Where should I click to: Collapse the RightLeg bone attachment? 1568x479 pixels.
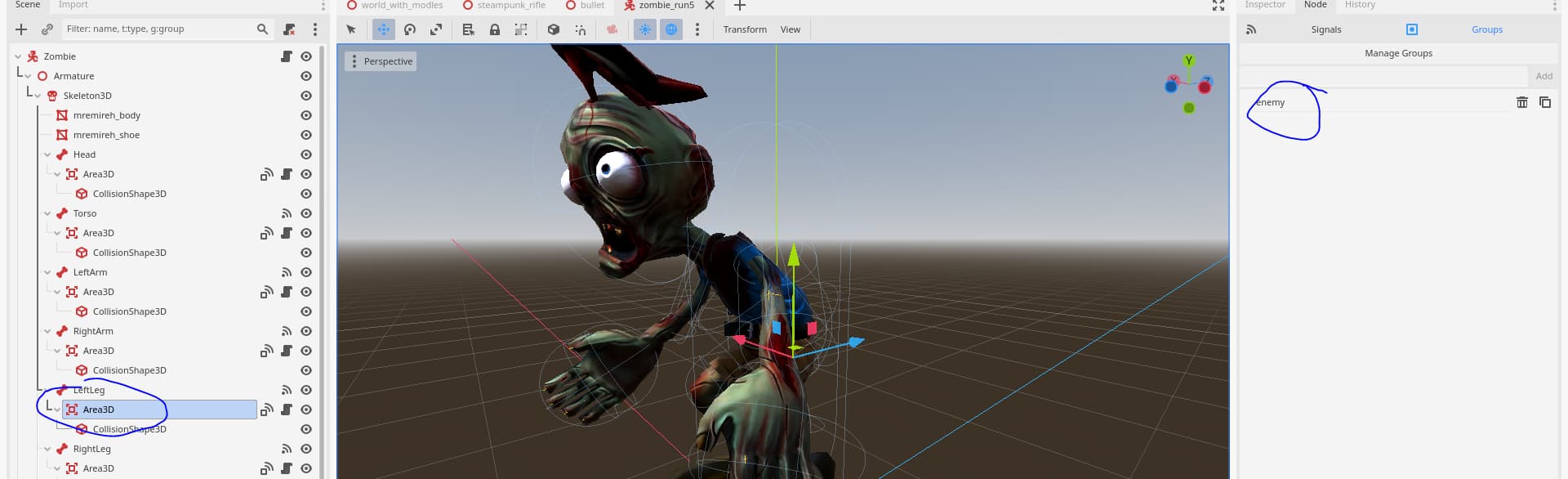pyautogui.click(x=47, y=449)
